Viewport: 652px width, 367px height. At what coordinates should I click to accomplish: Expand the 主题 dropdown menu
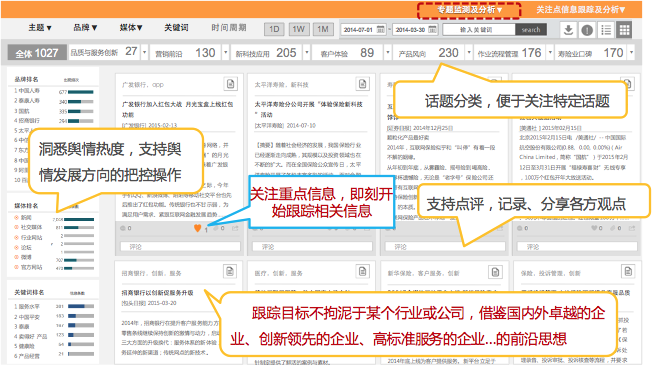(x=40, y=27)
